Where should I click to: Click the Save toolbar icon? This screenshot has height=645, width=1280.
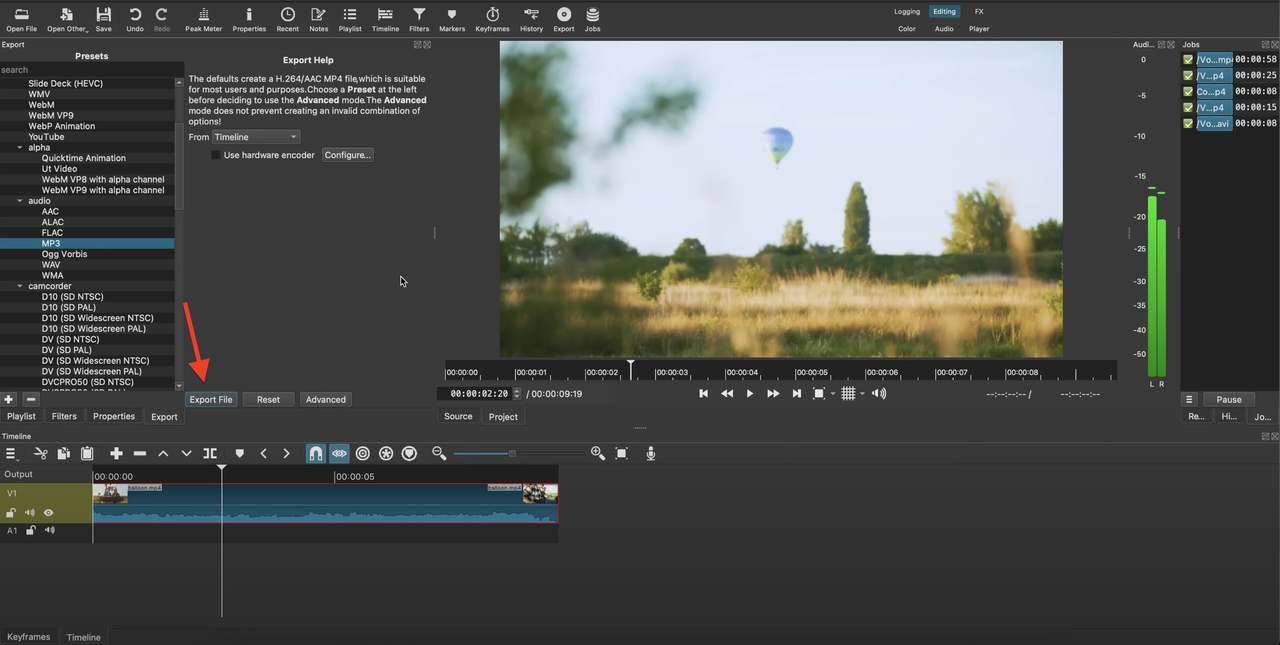(103, 18)
